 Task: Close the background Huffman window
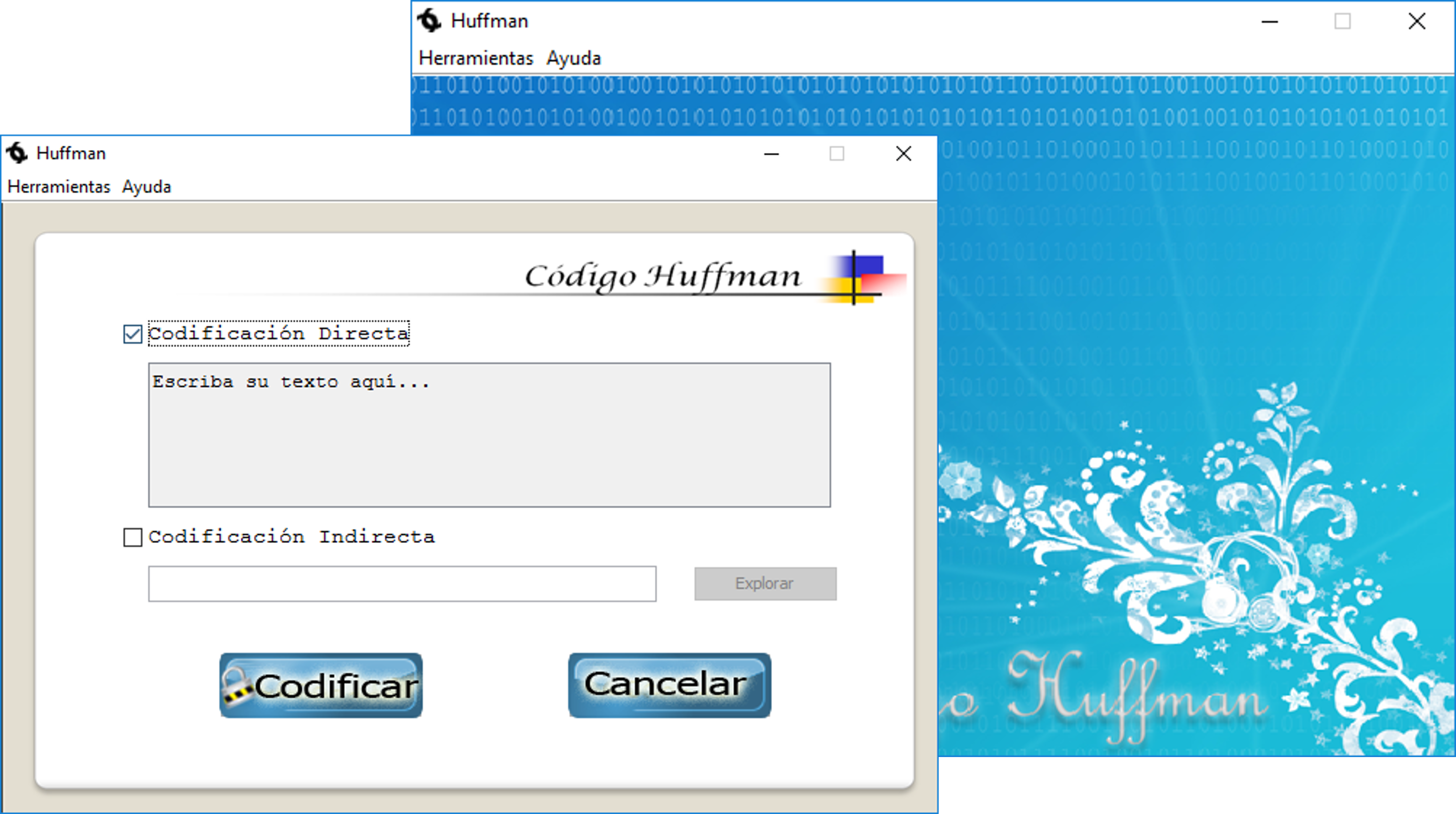(1416, 22)
